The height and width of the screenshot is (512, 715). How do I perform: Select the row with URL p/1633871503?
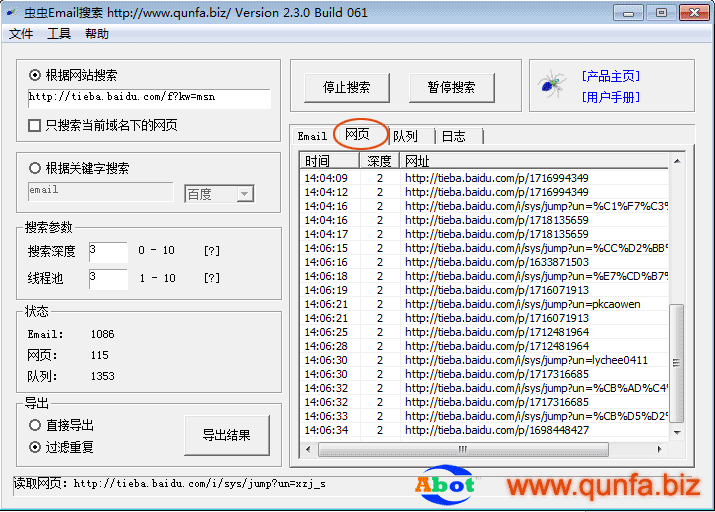484,262
